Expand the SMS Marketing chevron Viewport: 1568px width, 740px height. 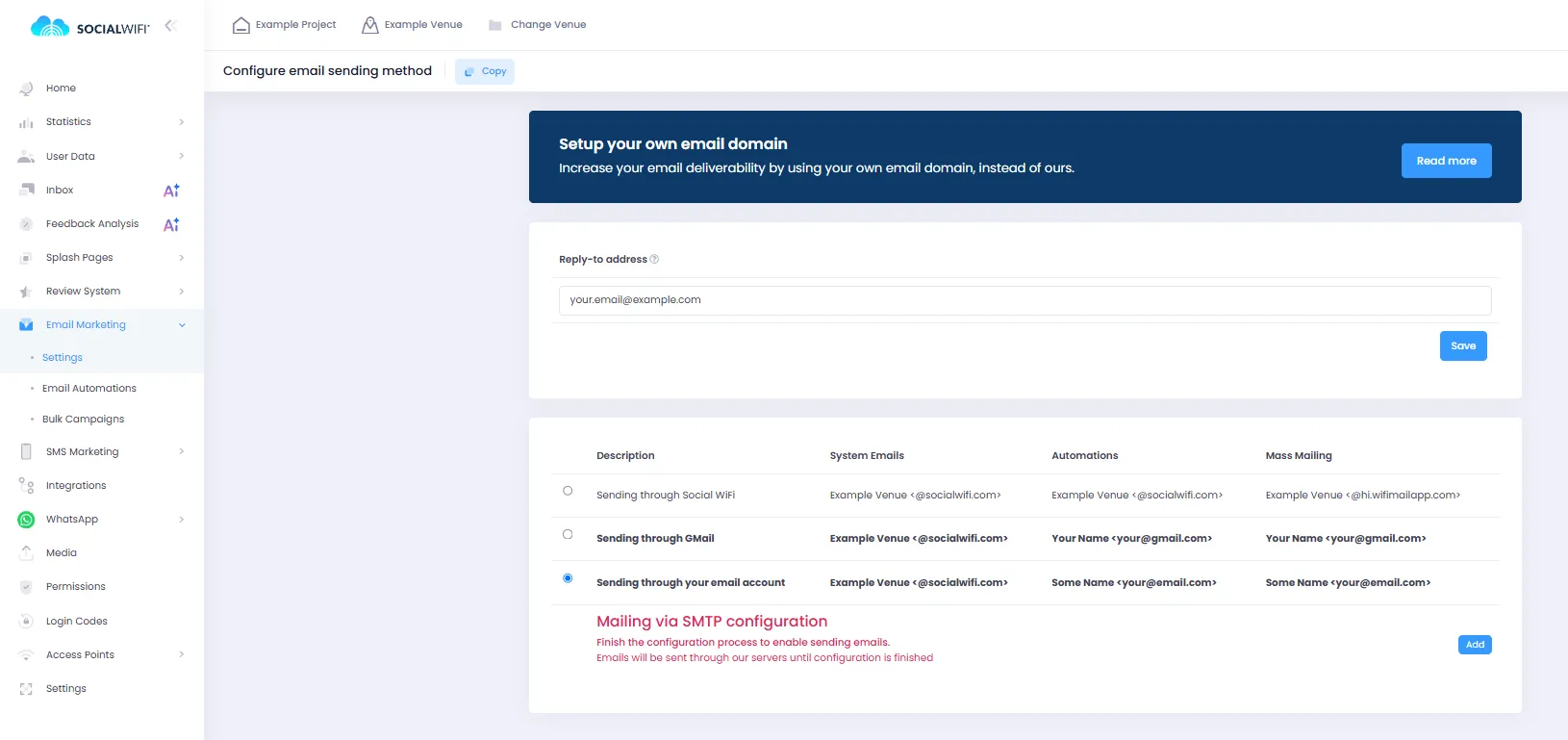click(x=181, y=451)
